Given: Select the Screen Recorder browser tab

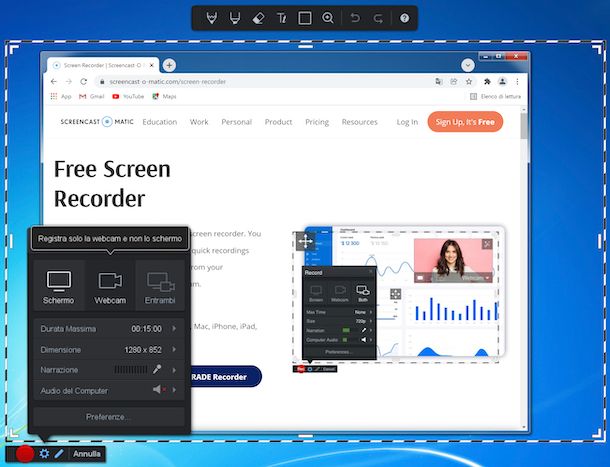Looking at the screenshot, I should pyautogui.click(x=102, y=65).
